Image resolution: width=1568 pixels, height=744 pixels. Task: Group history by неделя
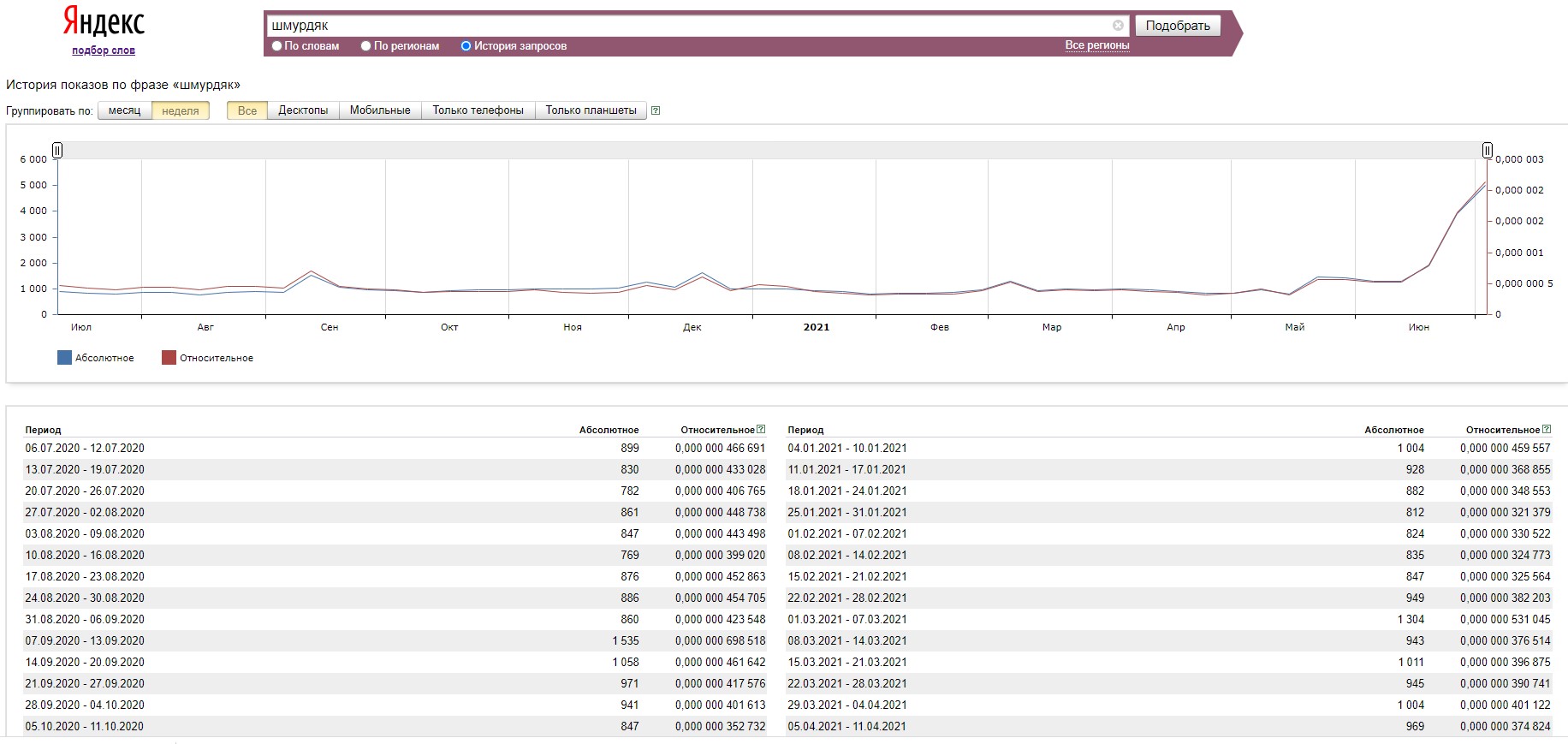pos(181,110)
